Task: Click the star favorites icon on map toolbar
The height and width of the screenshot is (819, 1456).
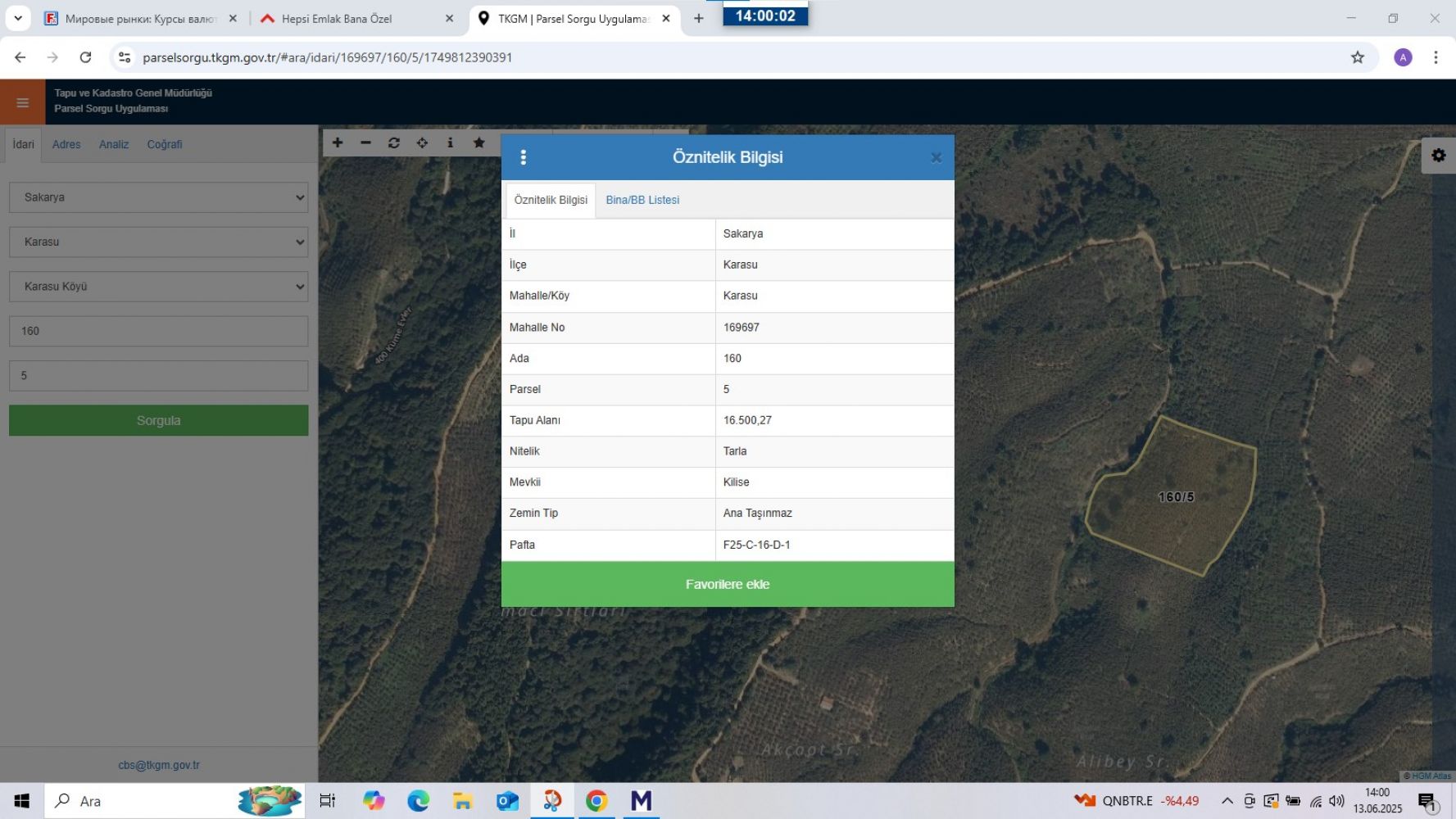Action: coord(479,143)
